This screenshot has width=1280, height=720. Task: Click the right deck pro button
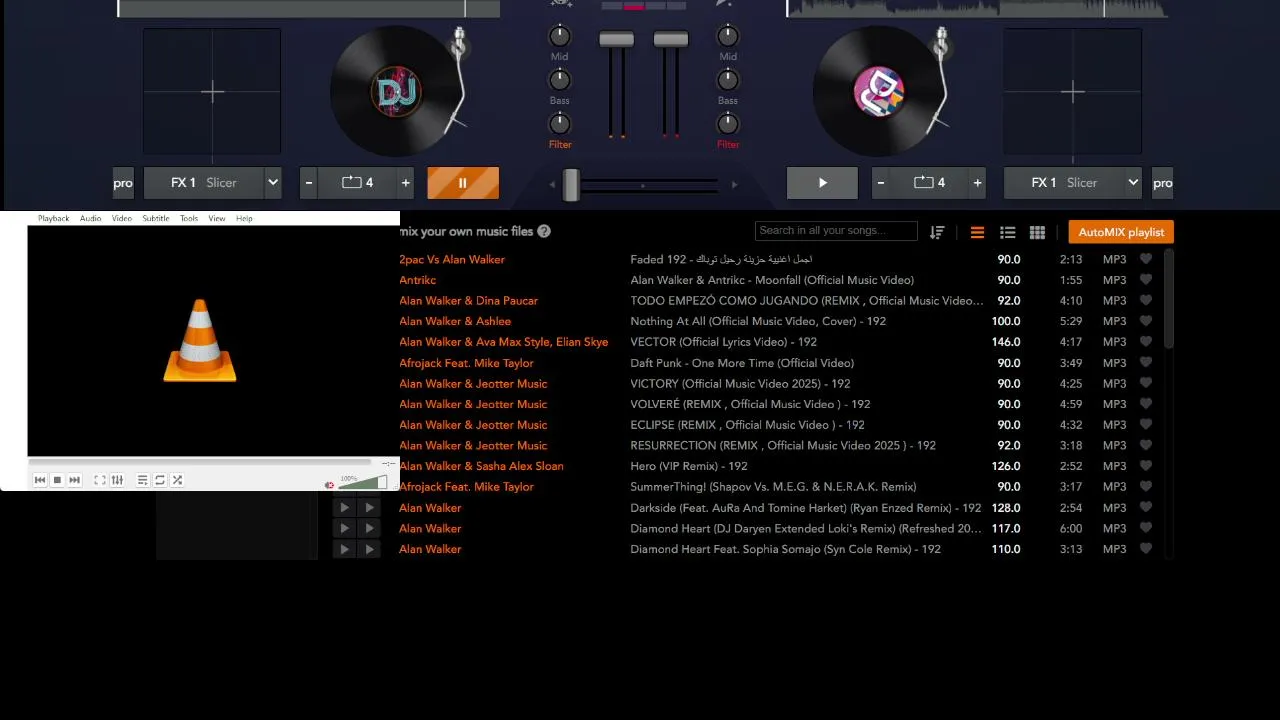[1163, 183]
